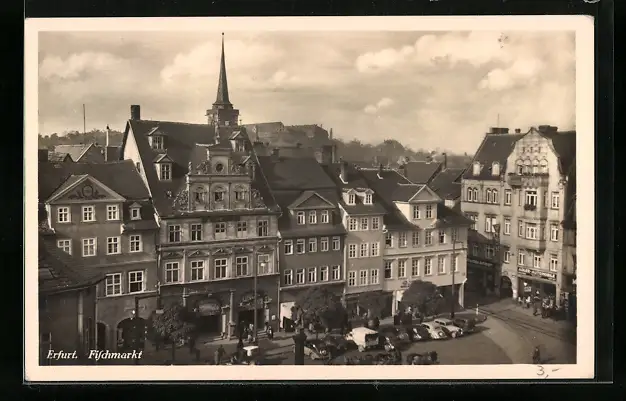
Task: Click the shop sign on right building
Action: [x=536, y=274]
